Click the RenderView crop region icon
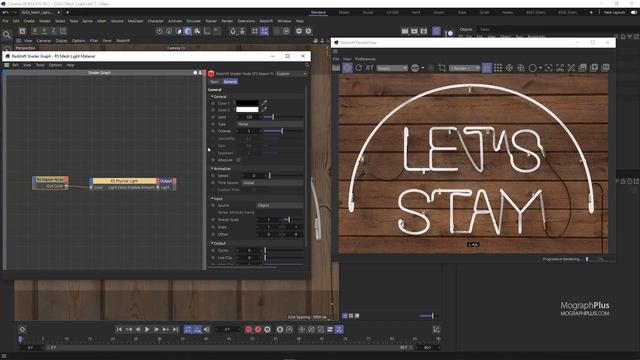This screenshot has height=360, width=640. coord(442,68)
